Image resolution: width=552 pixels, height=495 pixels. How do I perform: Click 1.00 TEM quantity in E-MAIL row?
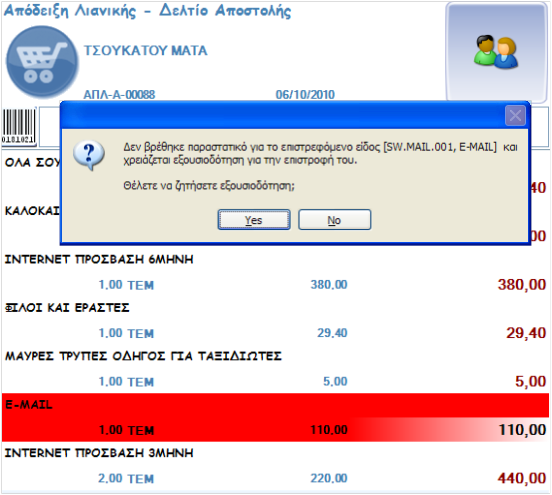click(x=126, y=430)
